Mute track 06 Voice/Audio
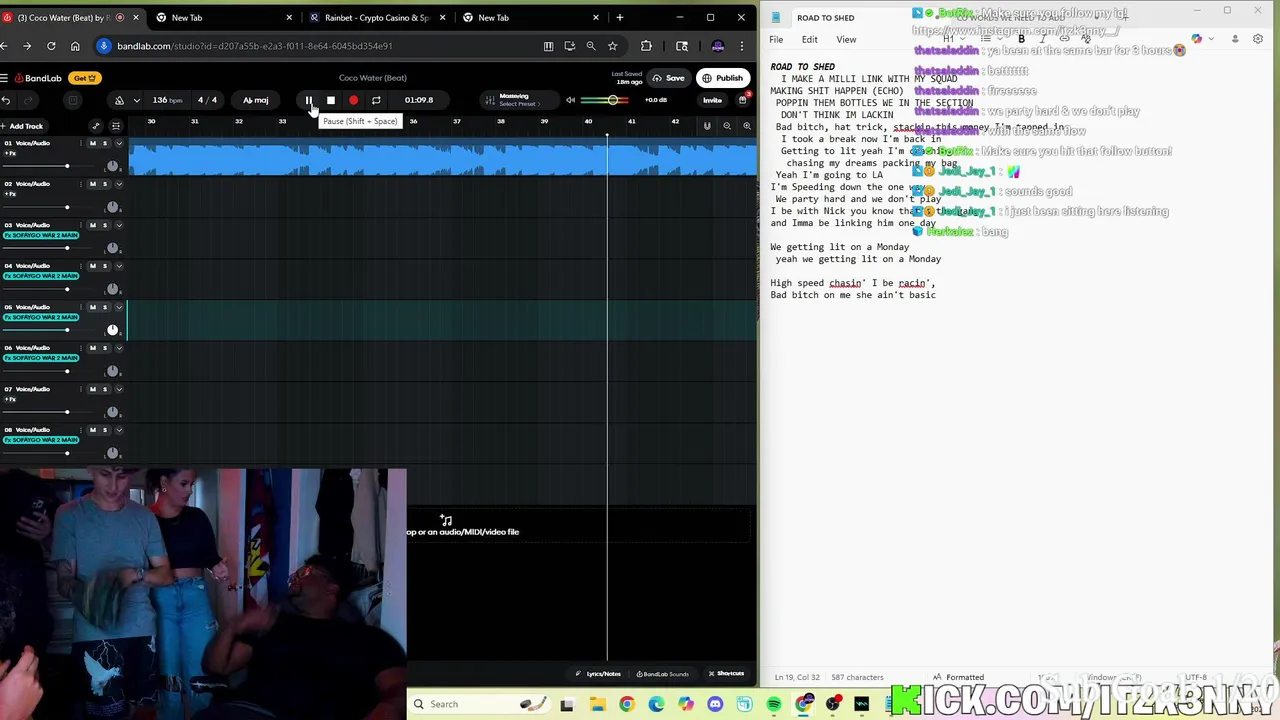1280x720 pixels. pyautogui.click(x=93, y=348)
